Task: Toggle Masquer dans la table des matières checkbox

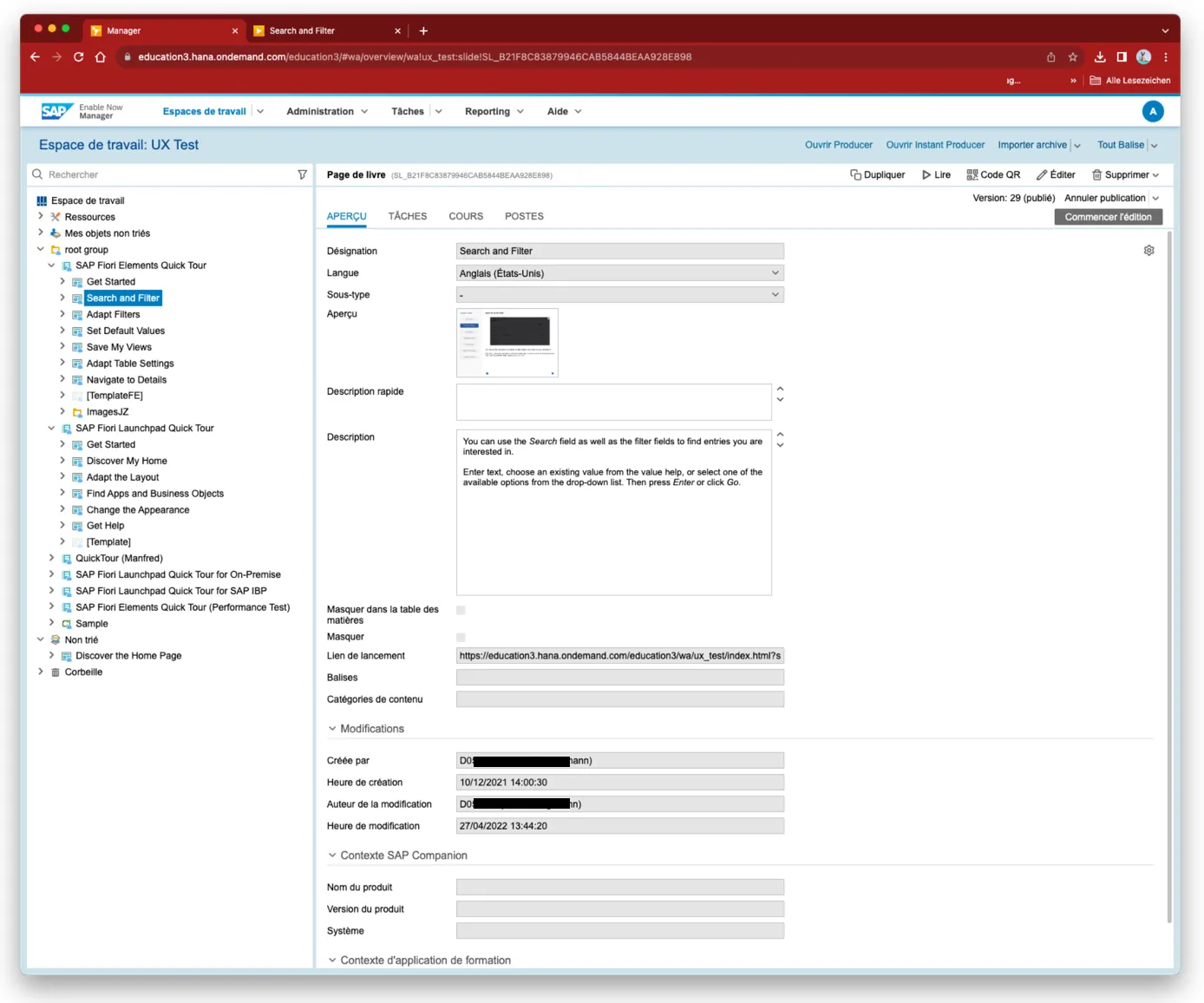Action: (461, 610)
